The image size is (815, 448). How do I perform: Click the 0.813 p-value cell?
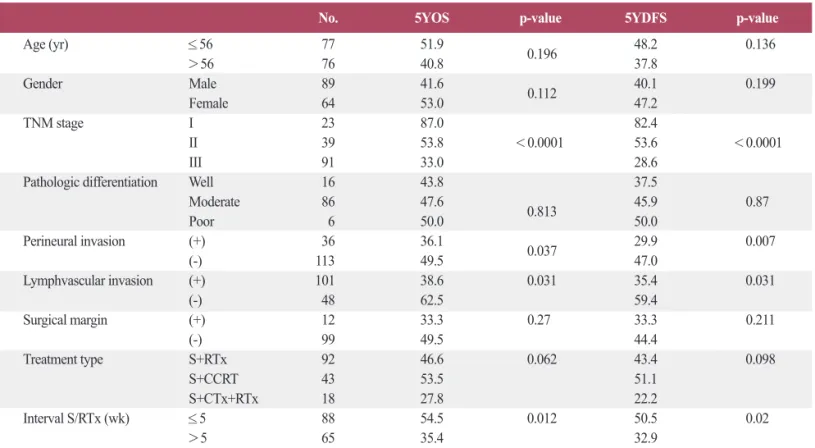coord(542,212)
